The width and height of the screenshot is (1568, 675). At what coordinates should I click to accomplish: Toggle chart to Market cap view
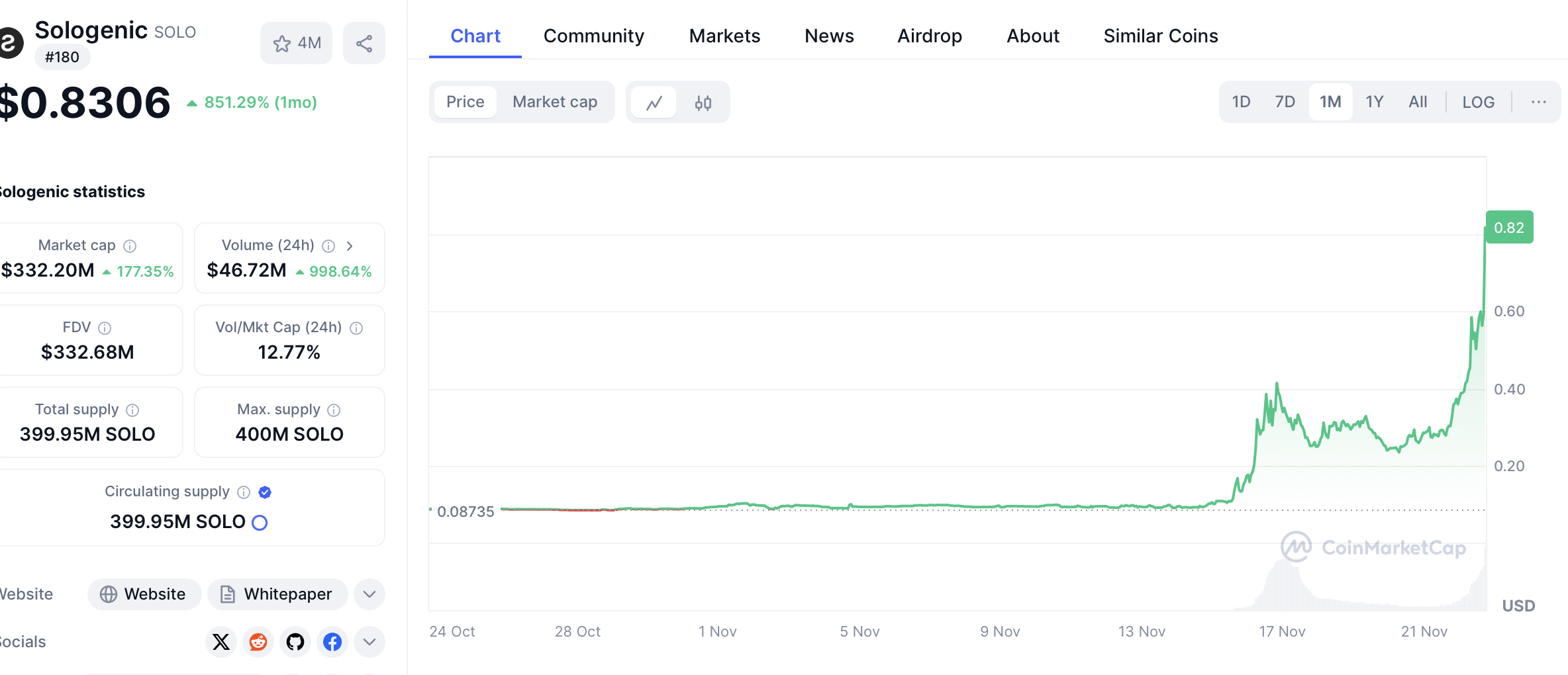tap(555, 102)
